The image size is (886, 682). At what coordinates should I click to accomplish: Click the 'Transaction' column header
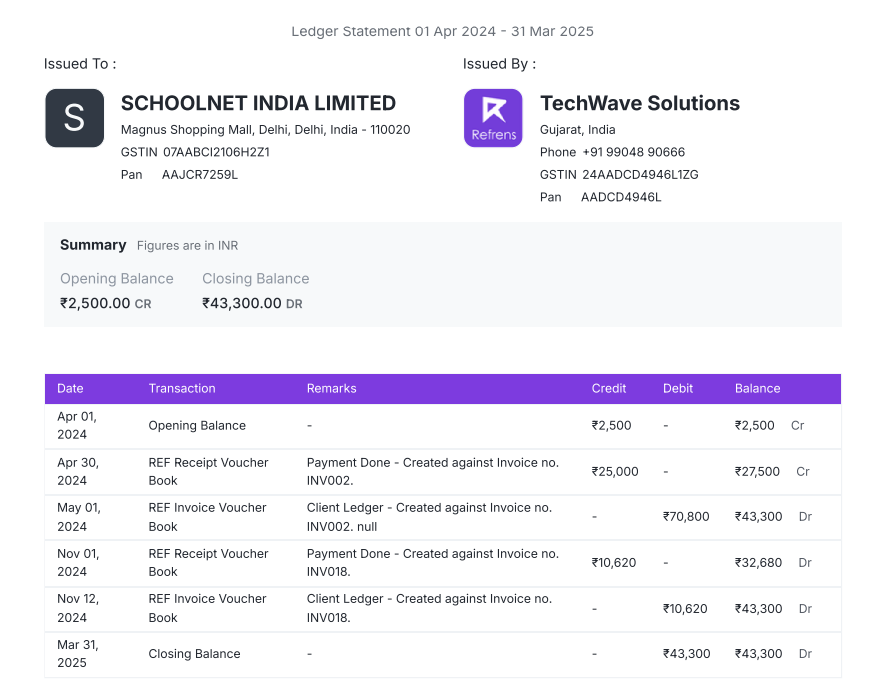pos(182,389)
